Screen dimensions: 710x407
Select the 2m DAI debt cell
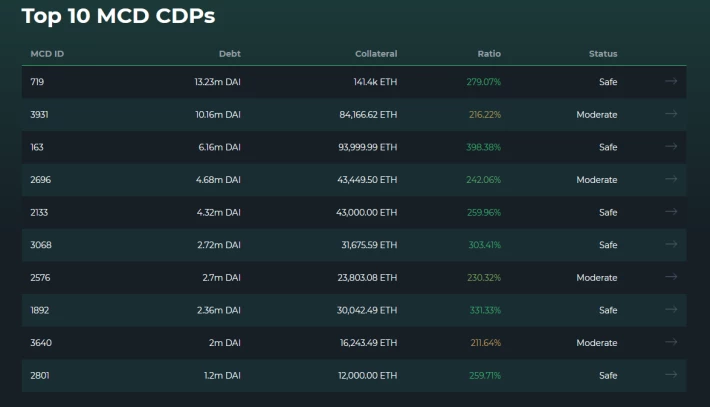point(225,343)
